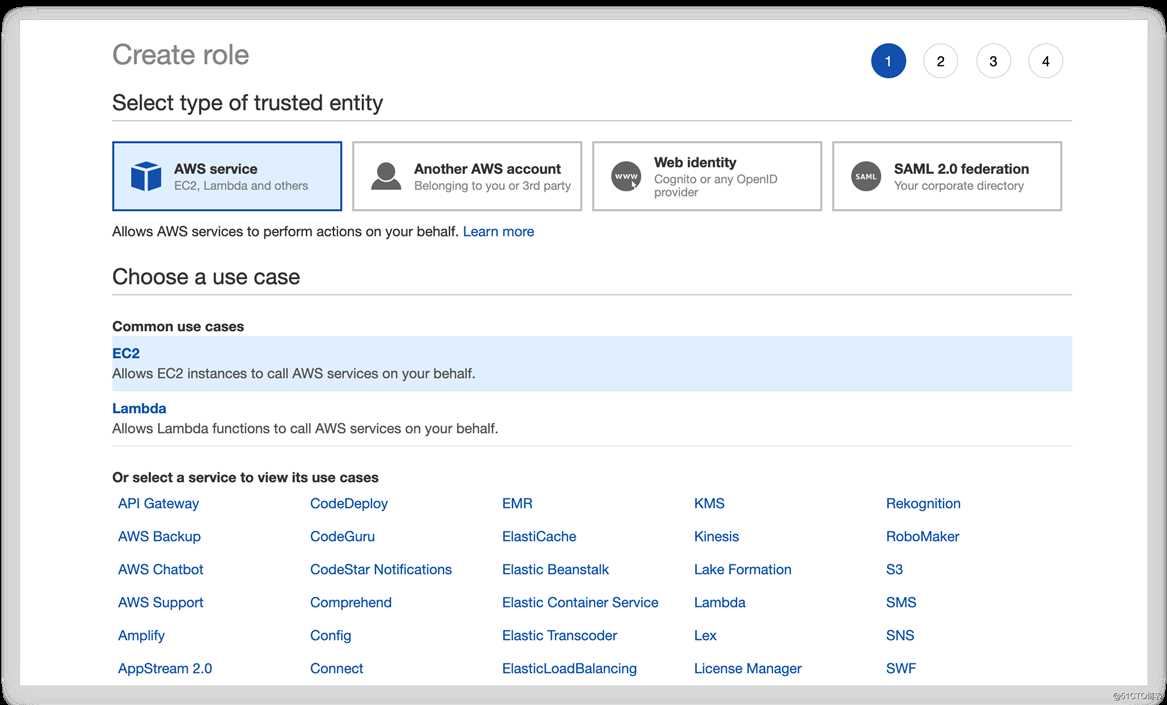
Task: Click the SAML 2.0 federation badge icon
Action: [x=866, y=177]
